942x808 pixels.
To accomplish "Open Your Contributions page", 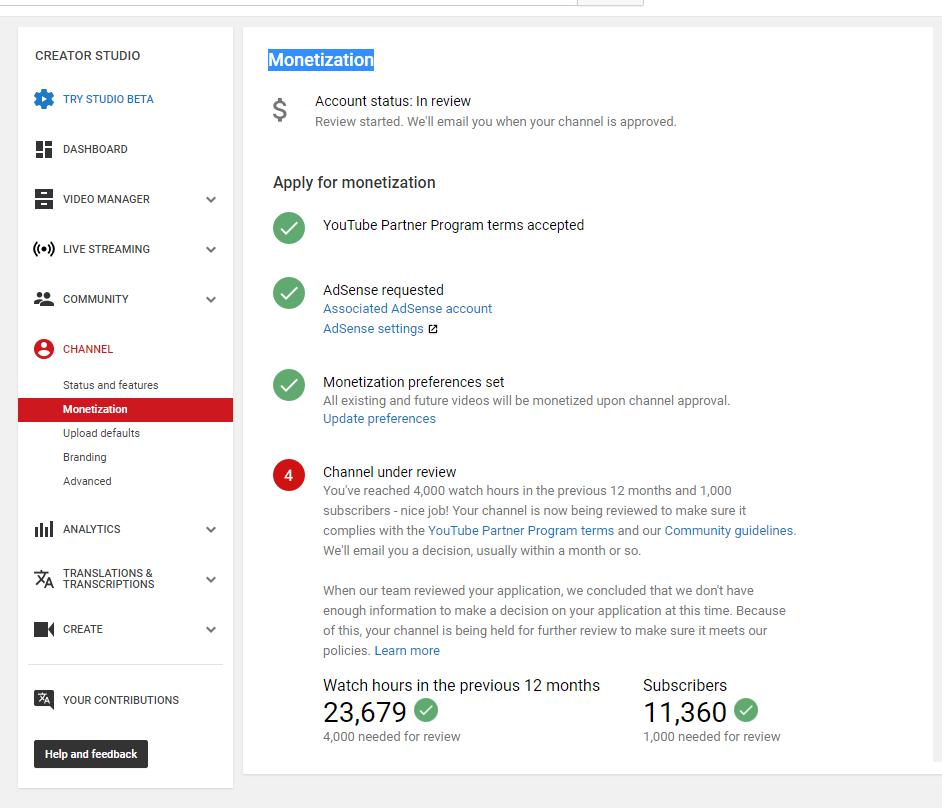I will pos(121,700).
